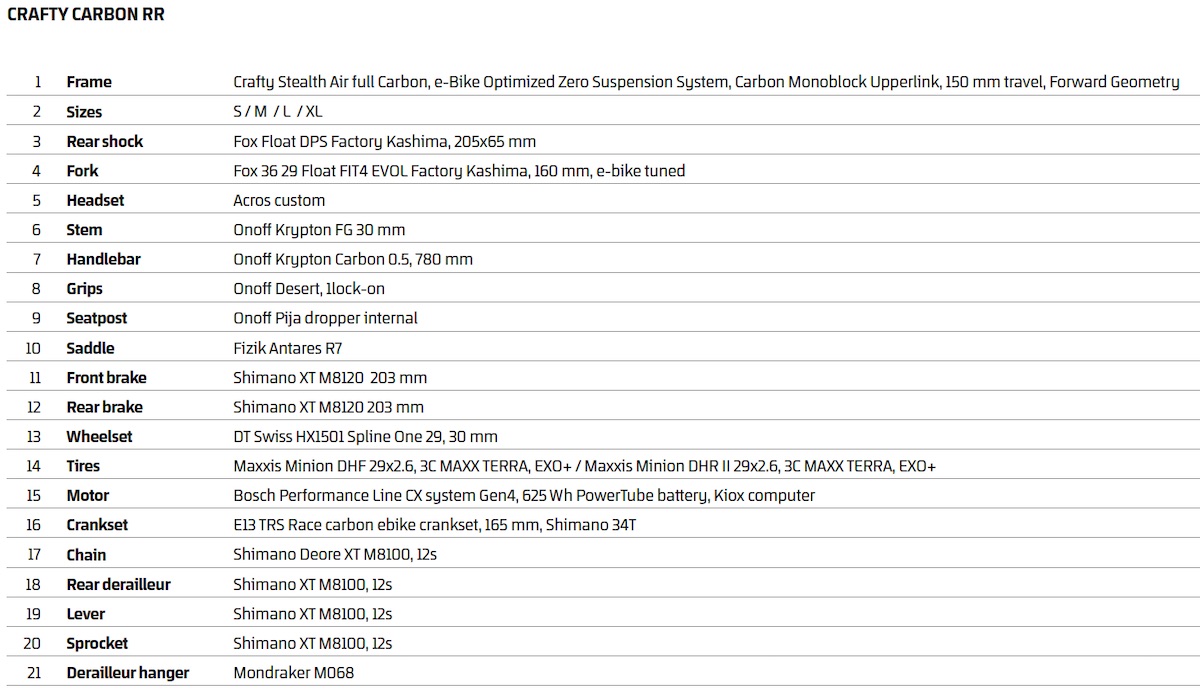
Task: Click the CRAFTY CARBON RR heading
Action: tap(86, 15)
